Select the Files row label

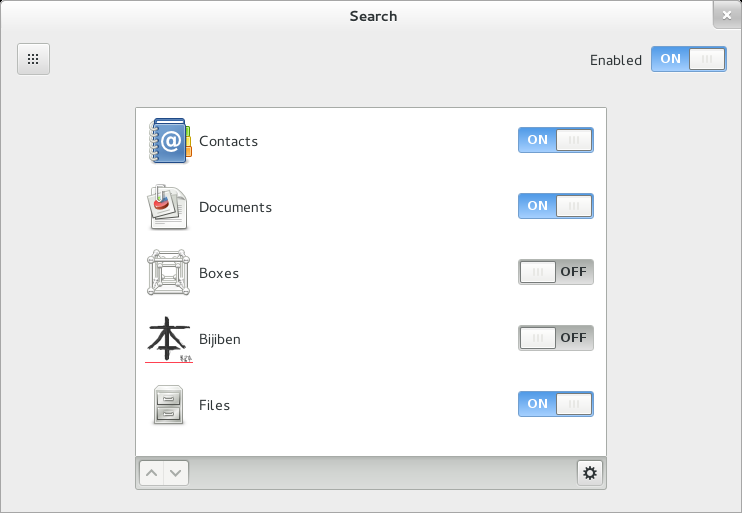[214, 405]
